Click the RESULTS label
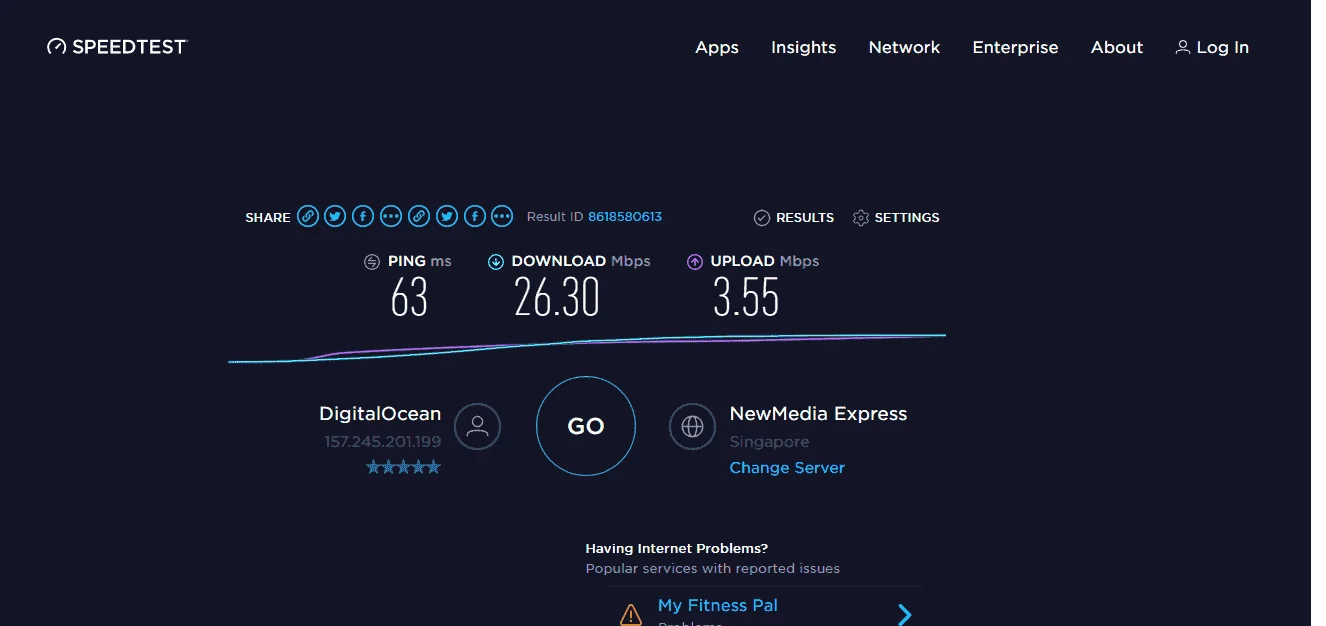 coord(805,217)
